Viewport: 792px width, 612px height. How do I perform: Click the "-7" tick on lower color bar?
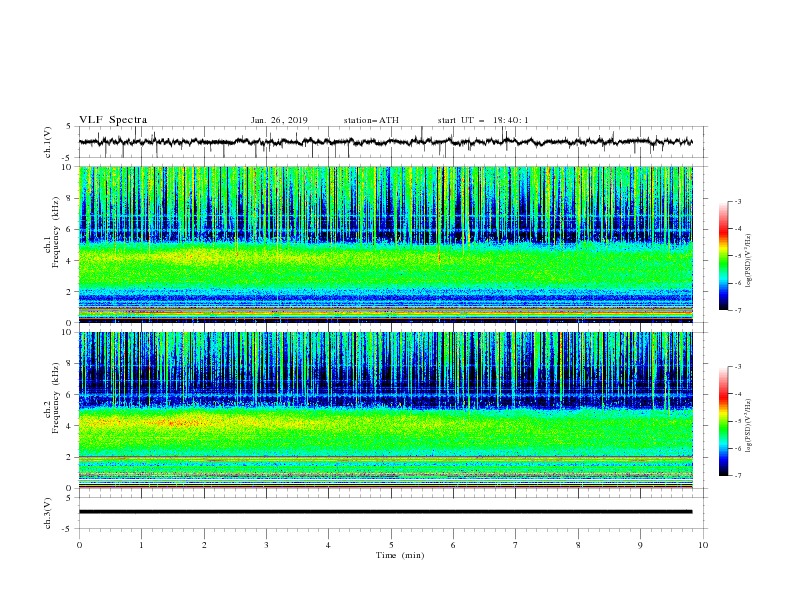pyautogui.click(x=737, y=476)
